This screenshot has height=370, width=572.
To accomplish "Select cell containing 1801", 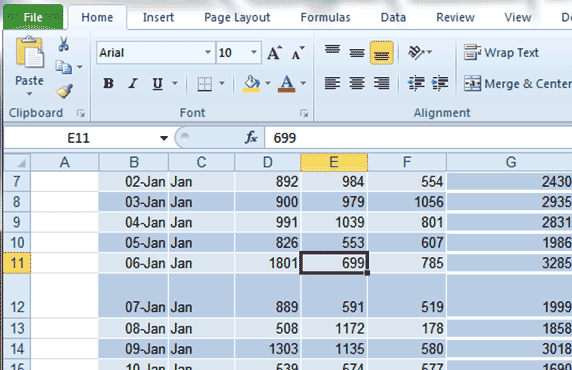I will pos(267,263).
